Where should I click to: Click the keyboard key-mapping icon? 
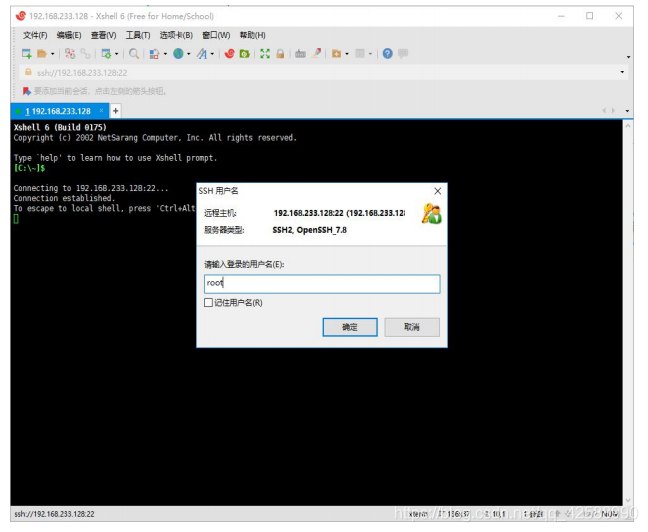click(300, 53)
